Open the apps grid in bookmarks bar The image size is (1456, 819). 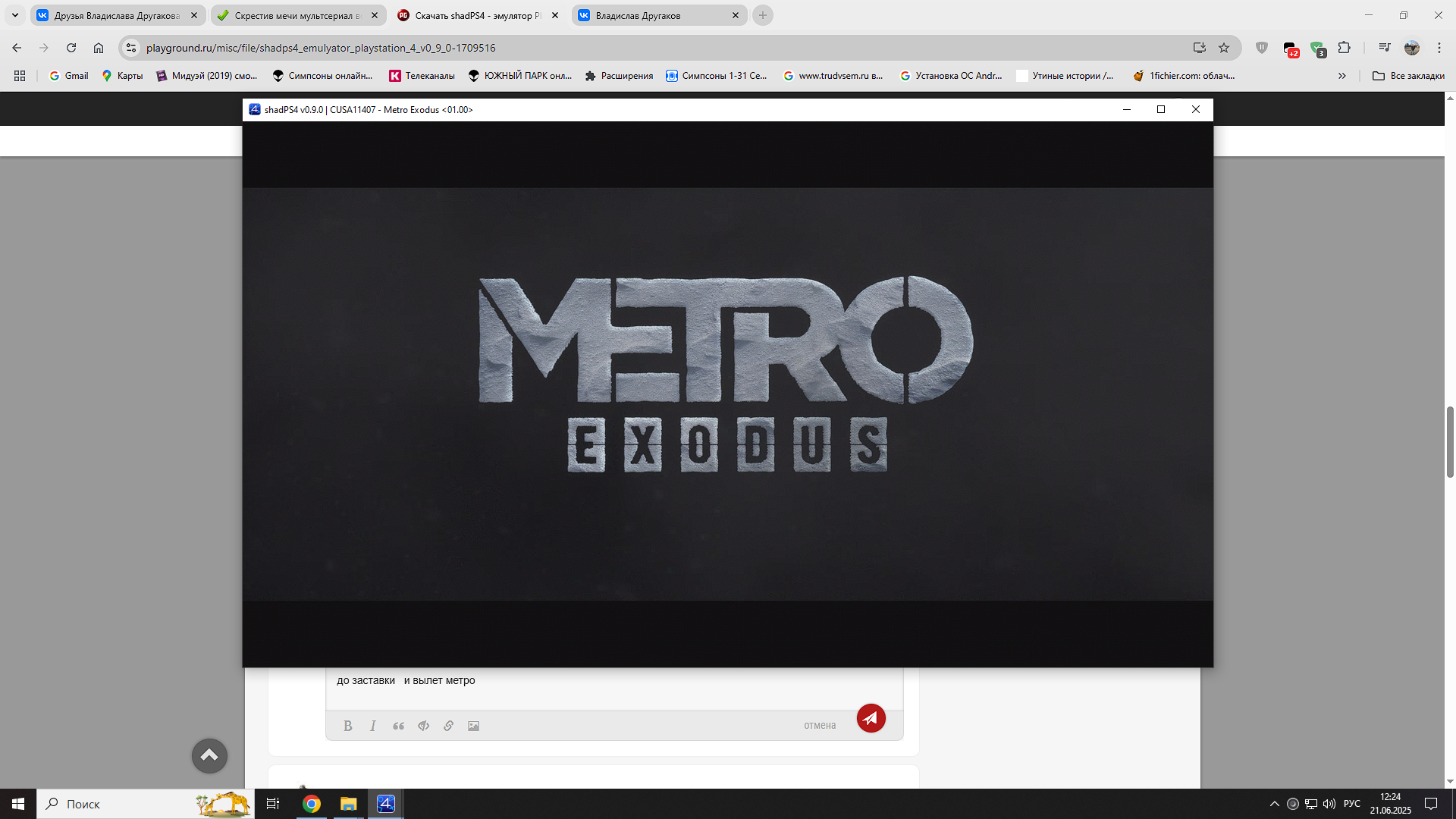(20, 76)
